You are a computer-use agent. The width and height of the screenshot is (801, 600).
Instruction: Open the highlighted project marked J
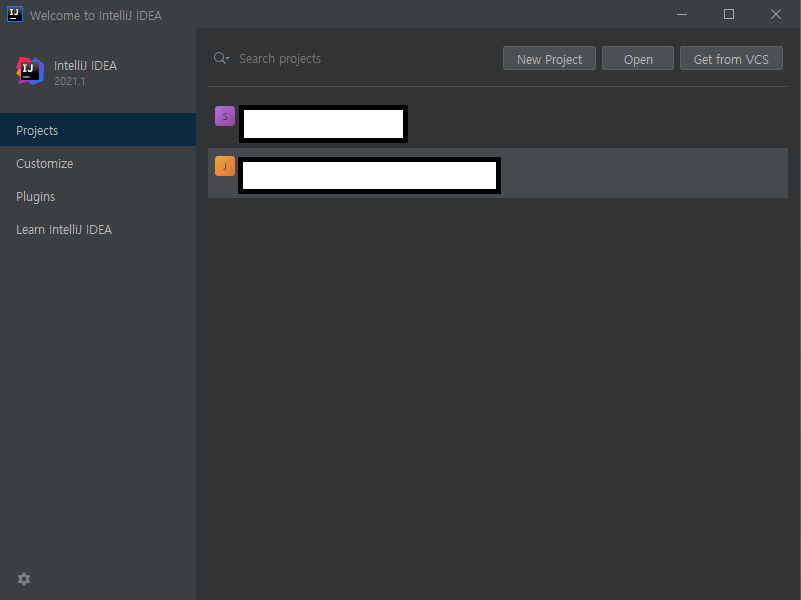tap(498, 173)
